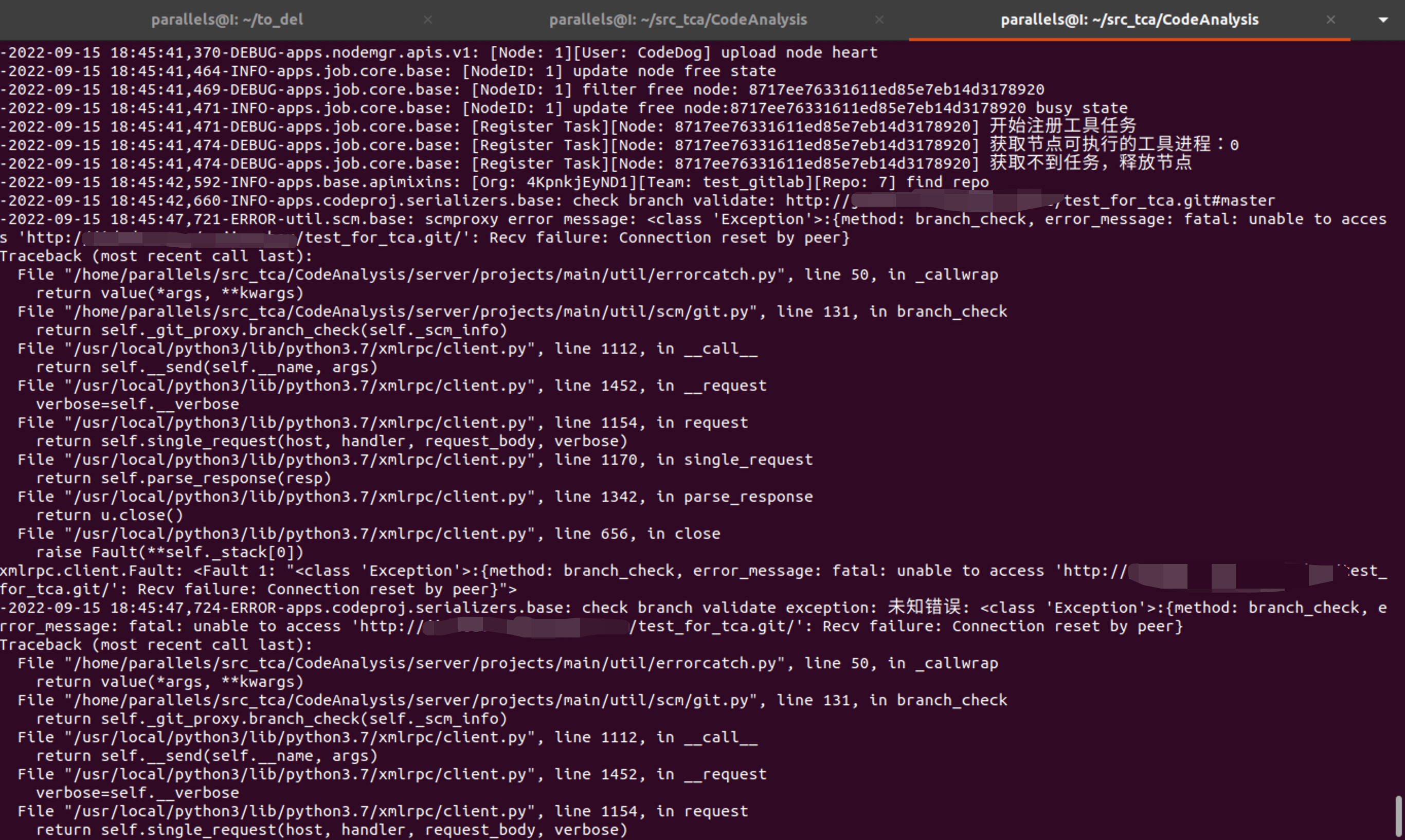The image size is (1405, 840).
Task: Click the first git.py line 131 branch_check entry
Action: click(x=512, y=312)
